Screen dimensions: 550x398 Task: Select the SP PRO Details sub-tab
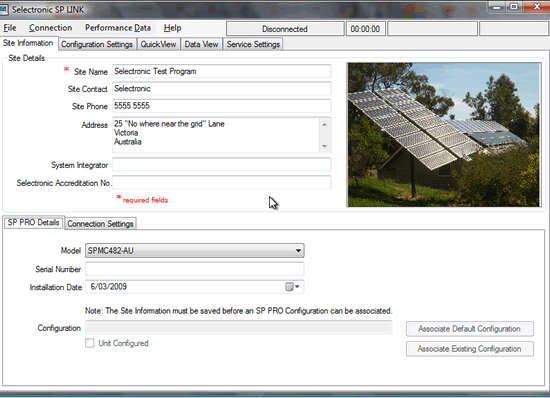pos(33,223)
